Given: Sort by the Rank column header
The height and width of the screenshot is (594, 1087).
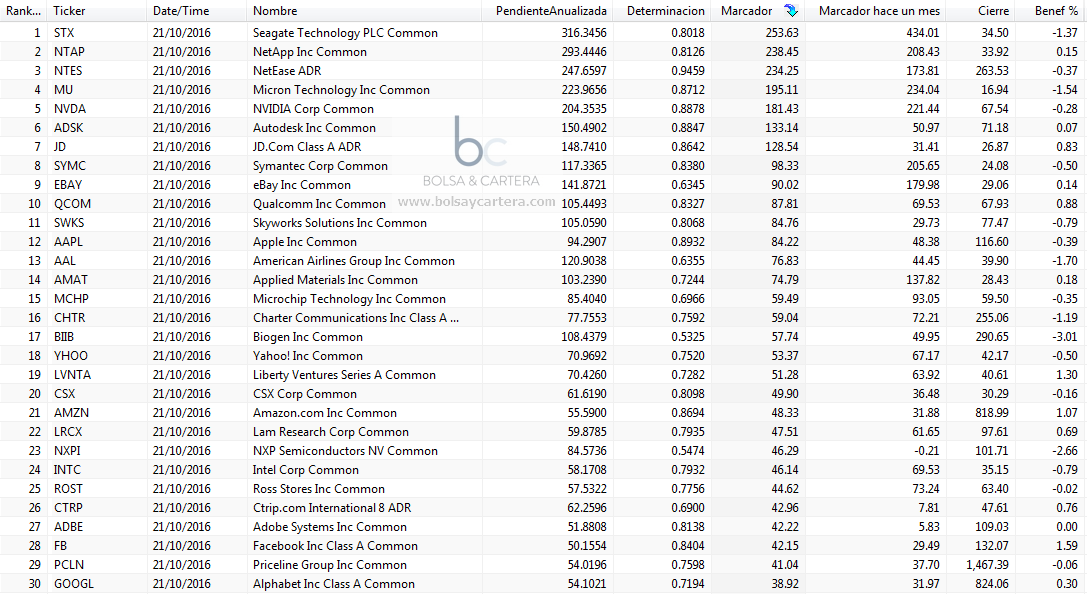Looking at the screenshot, I should click(24, 10).
